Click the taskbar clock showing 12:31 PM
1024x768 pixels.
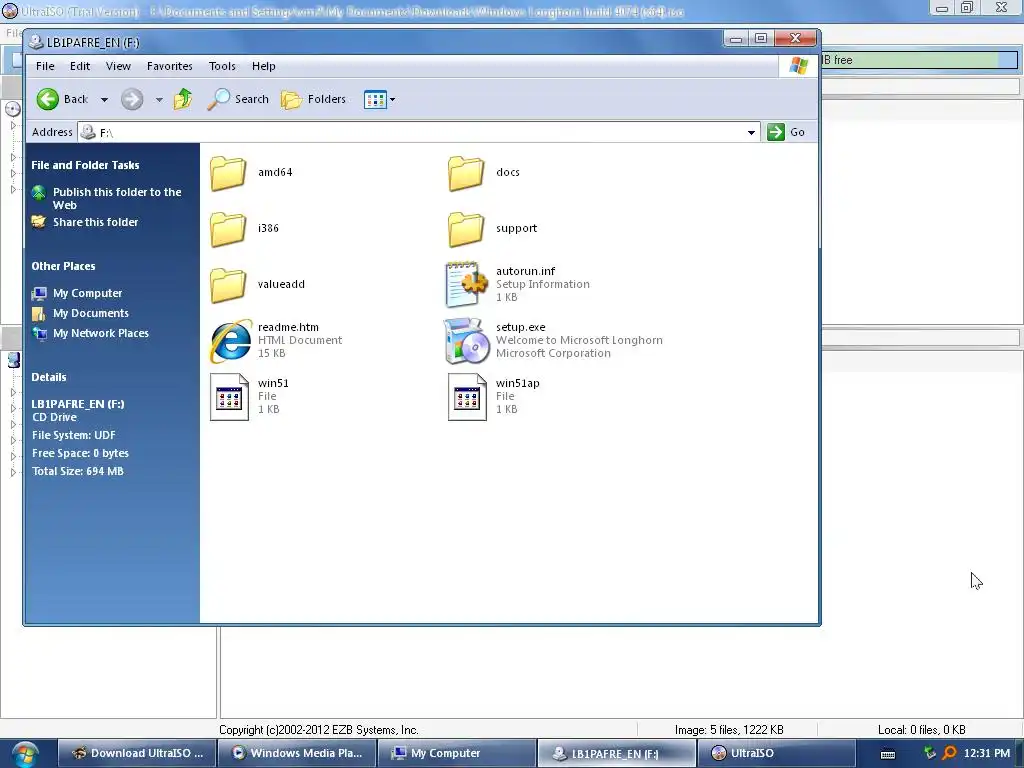click(987, 754)
